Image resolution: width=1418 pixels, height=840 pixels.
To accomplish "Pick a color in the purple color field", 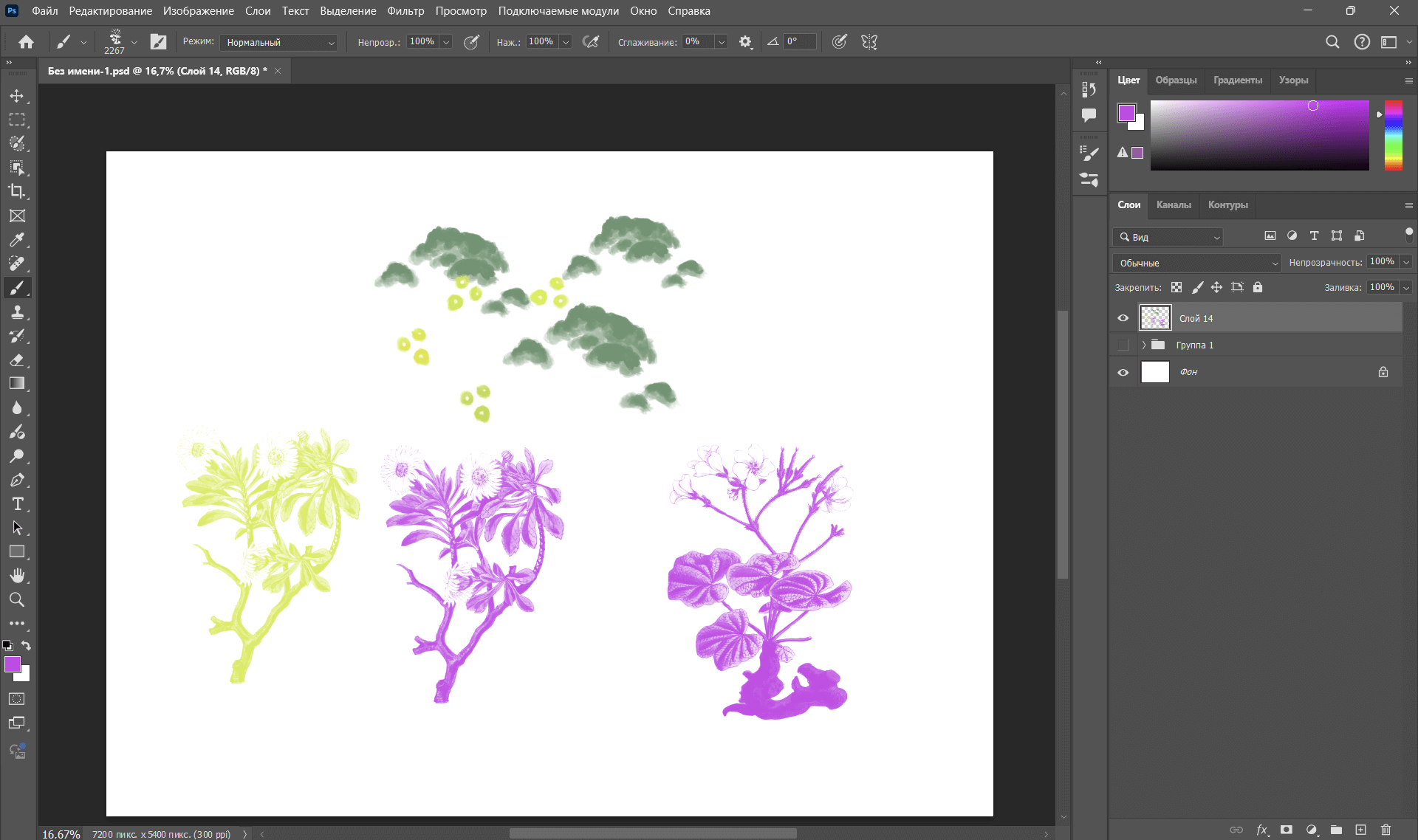I will pyautogui.click(x=1259, y=135).
